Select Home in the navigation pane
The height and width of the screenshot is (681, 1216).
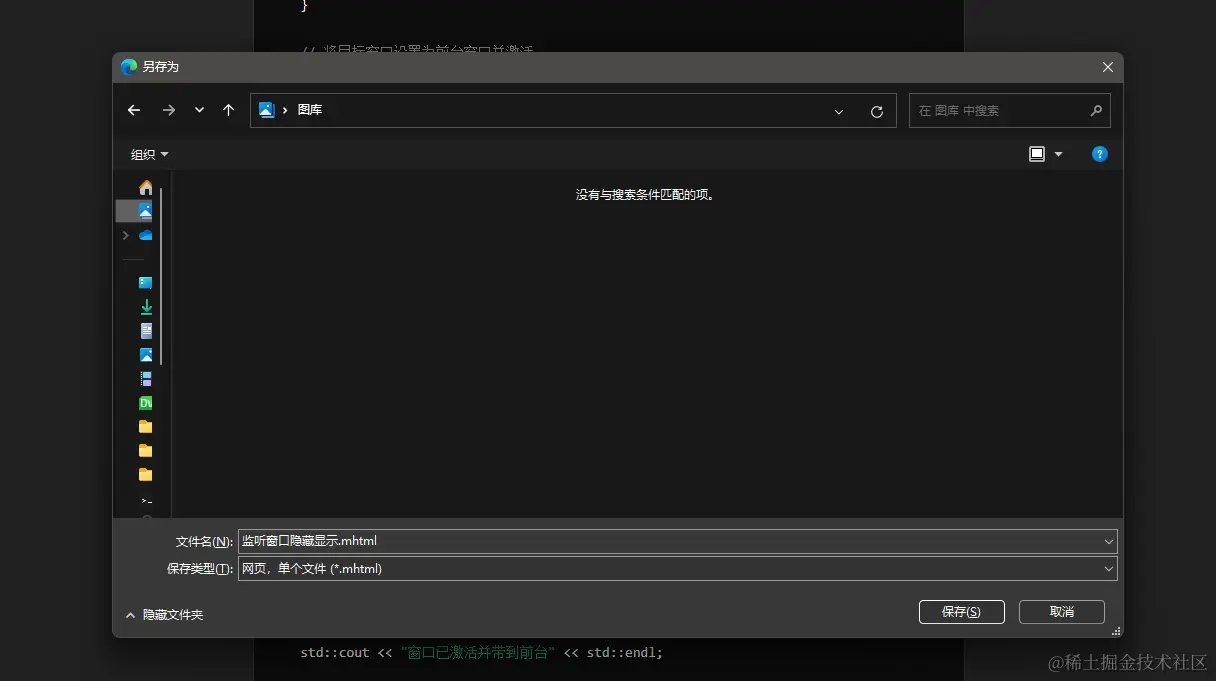tap(146, 187)
